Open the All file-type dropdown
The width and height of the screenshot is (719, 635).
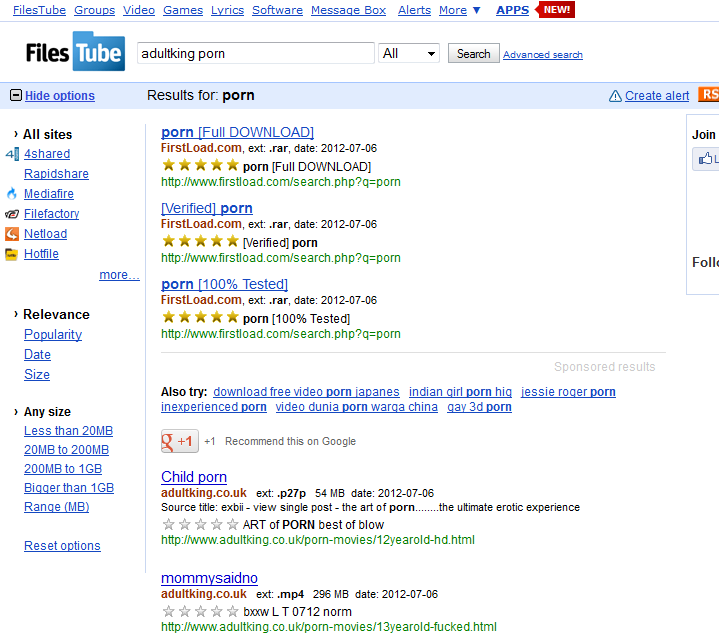pos(409,53)
